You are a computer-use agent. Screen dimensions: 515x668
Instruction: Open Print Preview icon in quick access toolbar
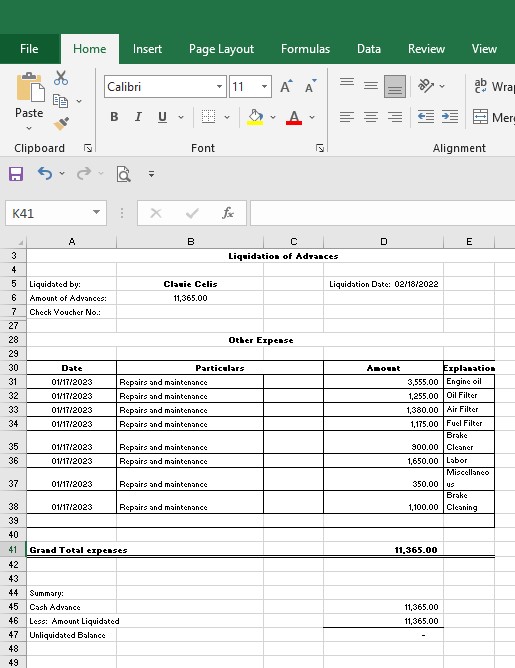tap(124, 174)
